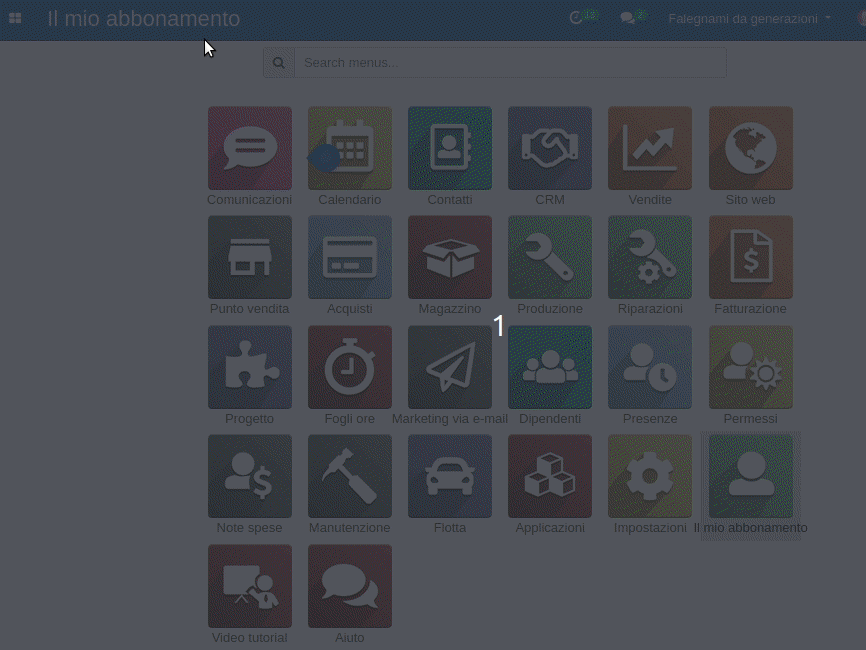Open the conversations chat icon
Image resolution: width=866 pixels, height=650 pixels.
point(627,18)
